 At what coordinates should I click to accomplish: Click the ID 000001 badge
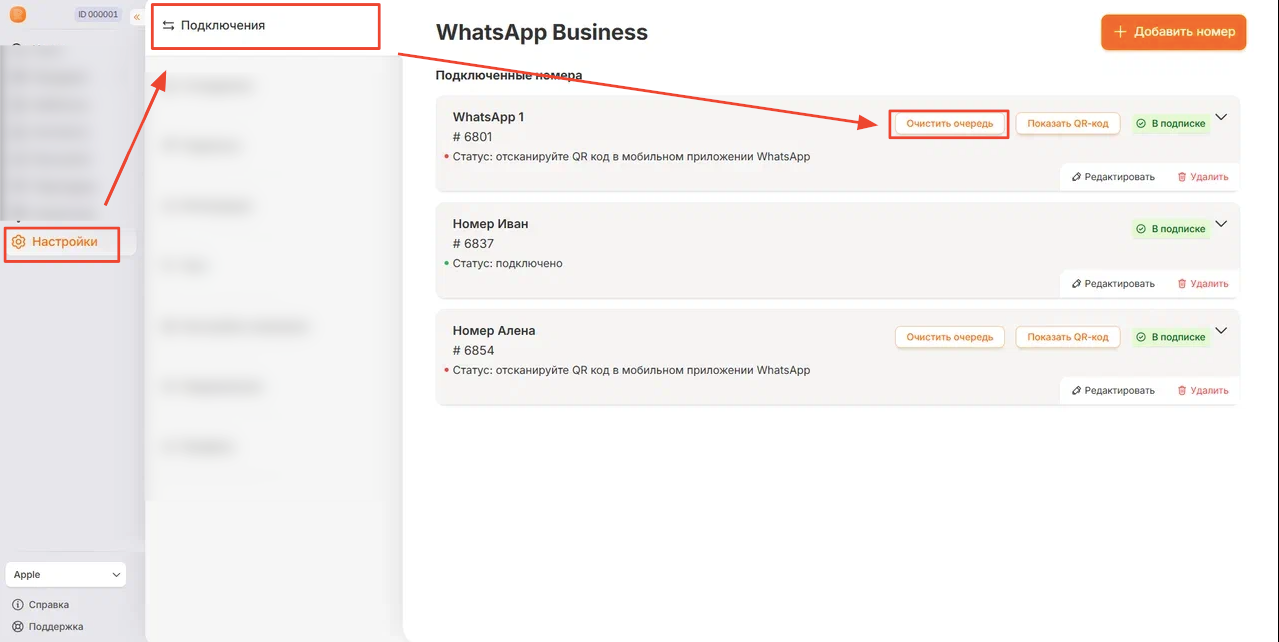[x=98, y=15]
